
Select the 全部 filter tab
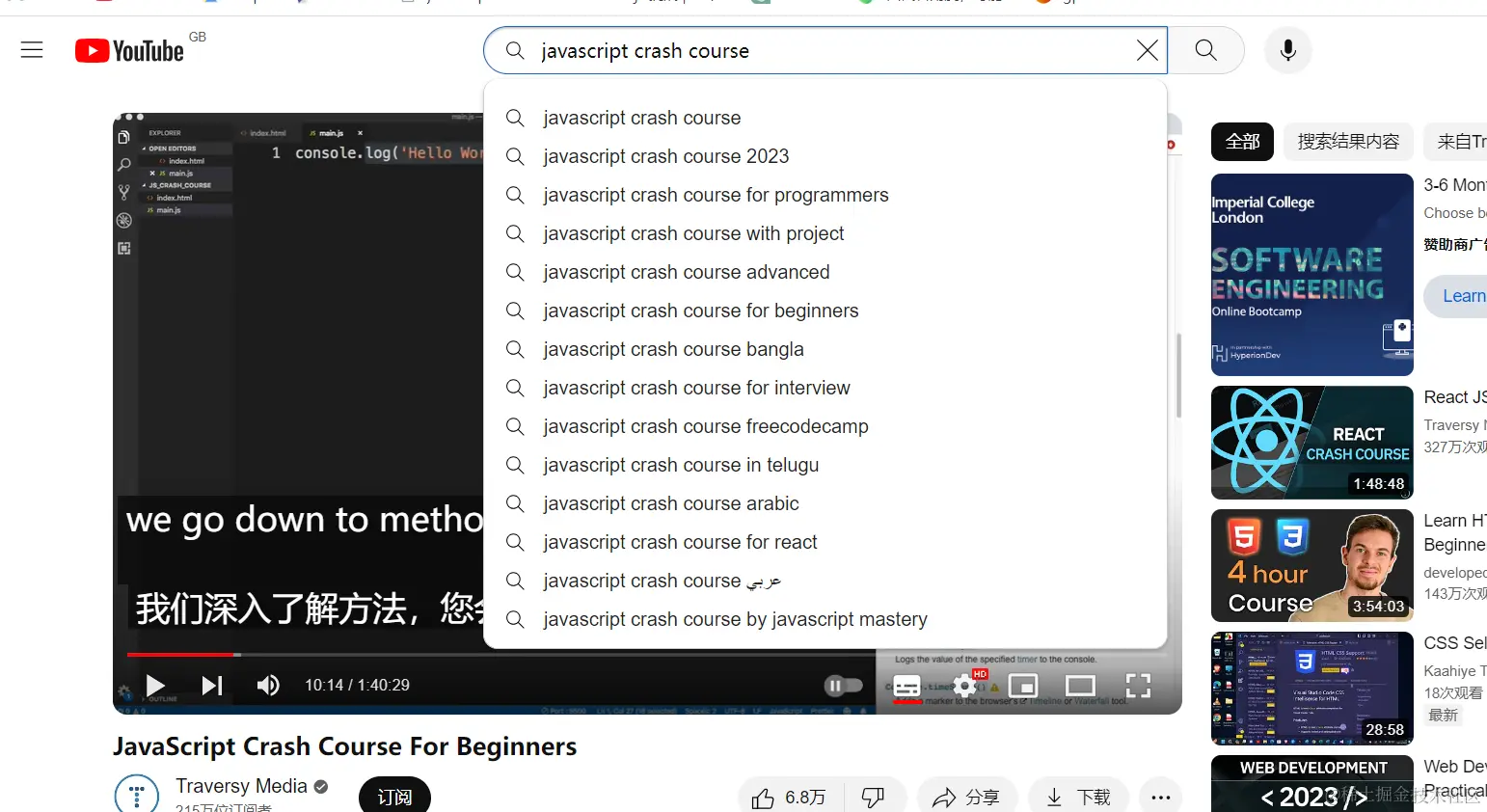click(x=1241, y=142)
